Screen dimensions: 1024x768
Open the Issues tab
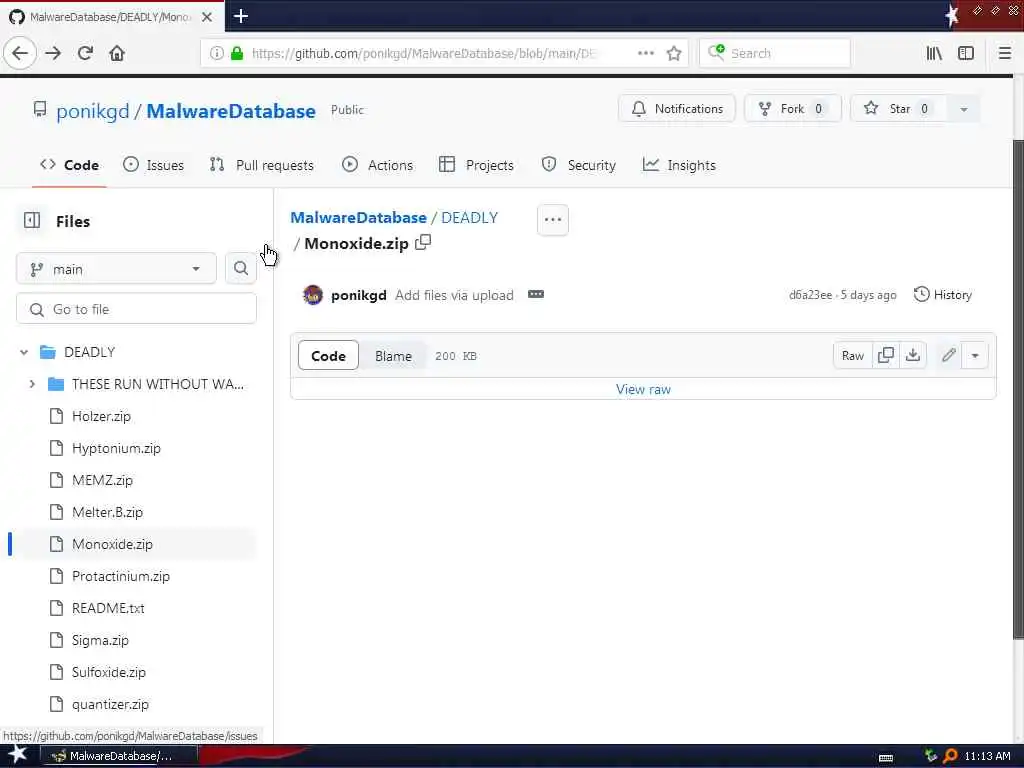[153, 165]
